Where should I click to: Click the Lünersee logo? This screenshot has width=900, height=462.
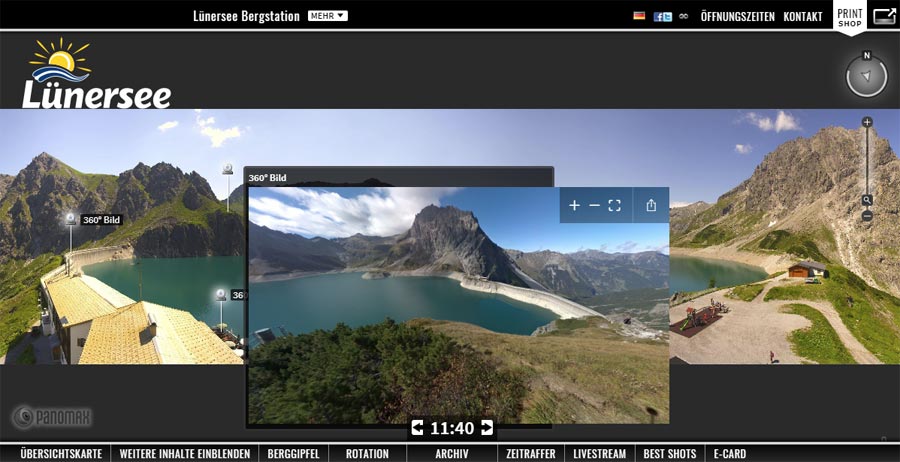click(x=96, y=73)
